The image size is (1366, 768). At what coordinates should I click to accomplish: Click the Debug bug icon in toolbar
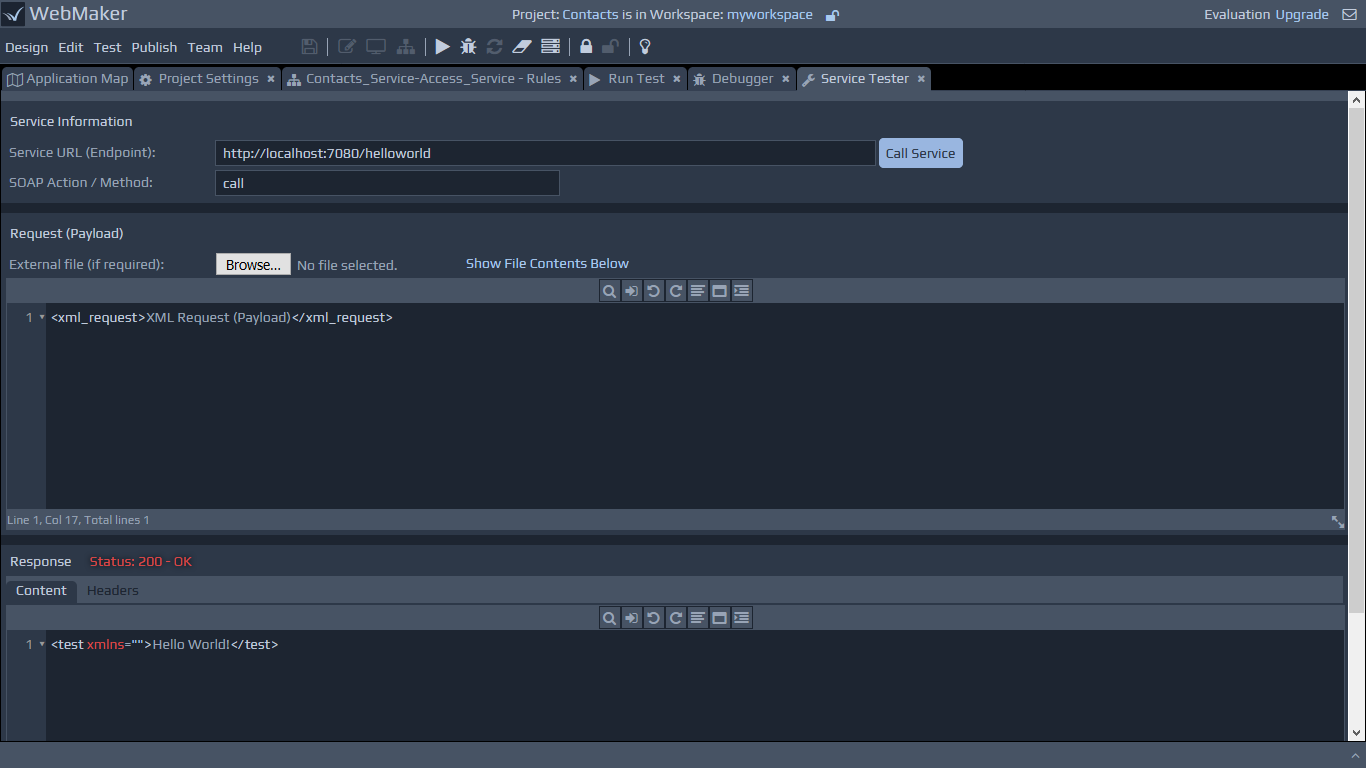tap(468, 47)
